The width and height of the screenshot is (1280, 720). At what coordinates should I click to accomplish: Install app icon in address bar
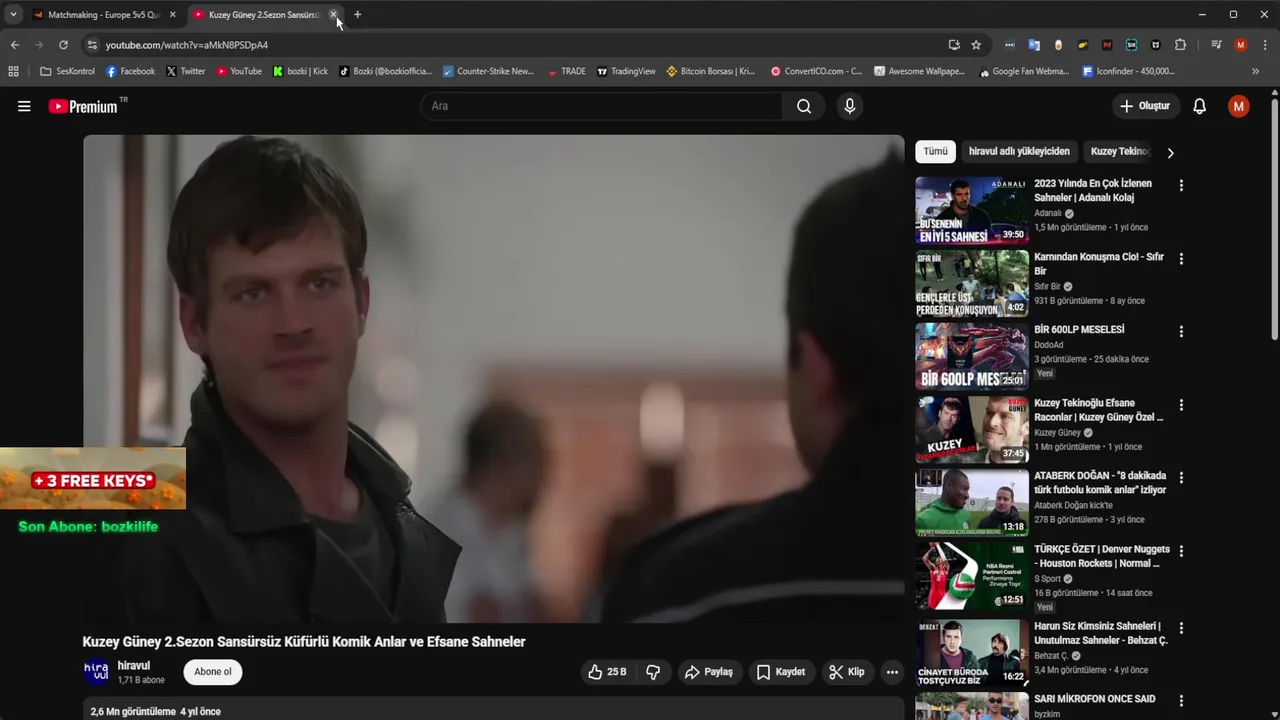pyautogui.click(x=954, y=45)
